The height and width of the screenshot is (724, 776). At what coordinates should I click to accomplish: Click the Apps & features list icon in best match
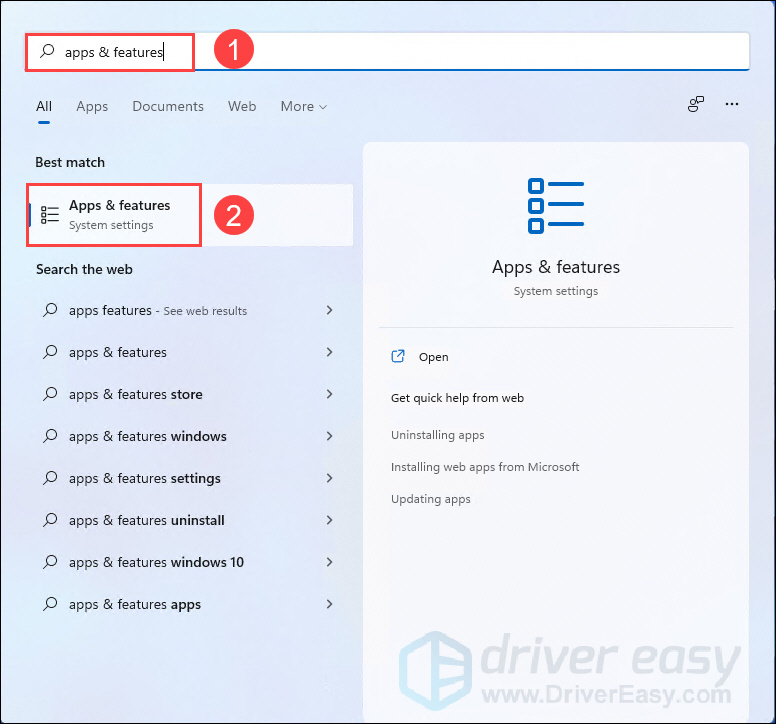(49, 215)
